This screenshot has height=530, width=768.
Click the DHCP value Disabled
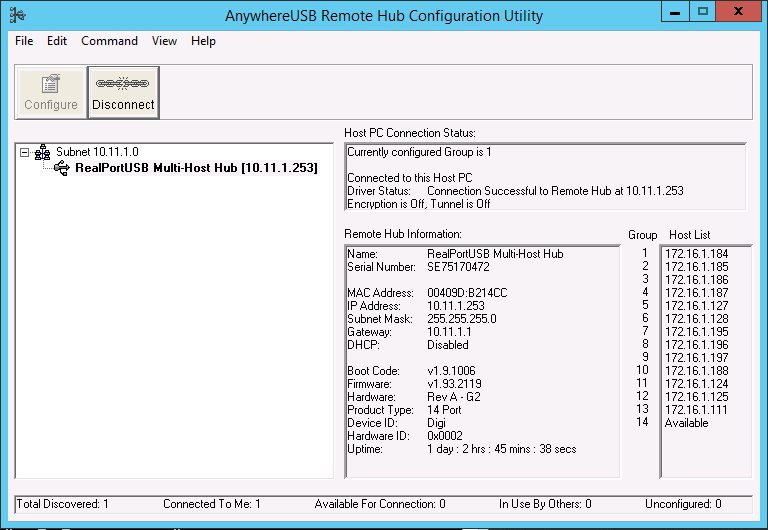click(448, 345)
